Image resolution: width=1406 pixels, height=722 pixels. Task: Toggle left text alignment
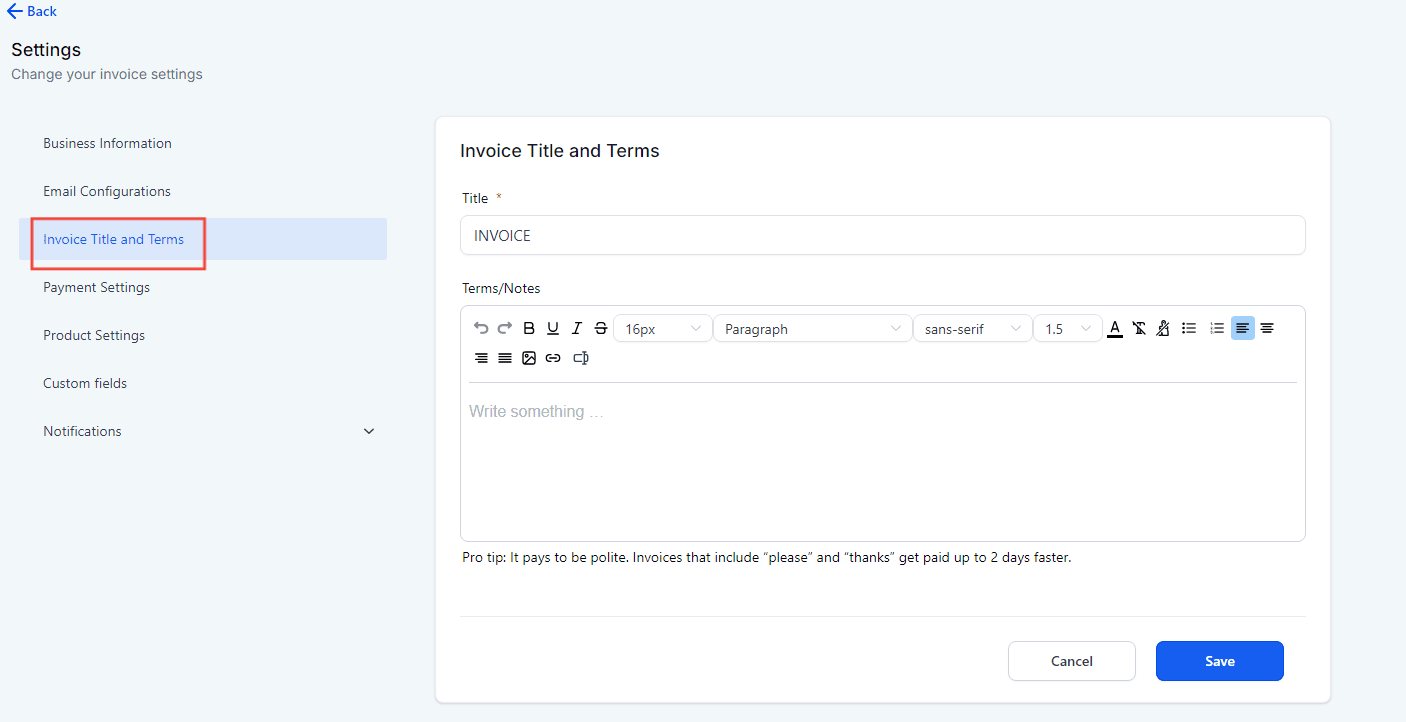point(1242,327)
